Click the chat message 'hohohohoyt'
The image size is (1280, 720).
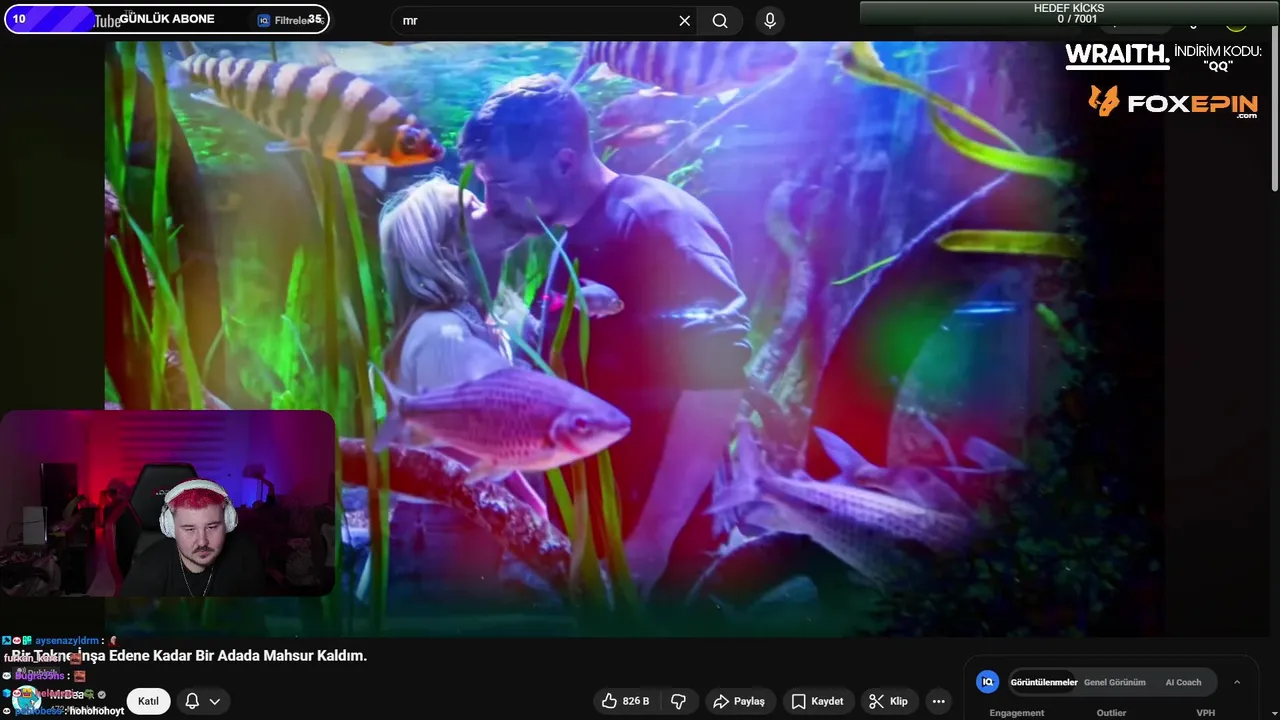pyautogui.click(x=96, y=711)
